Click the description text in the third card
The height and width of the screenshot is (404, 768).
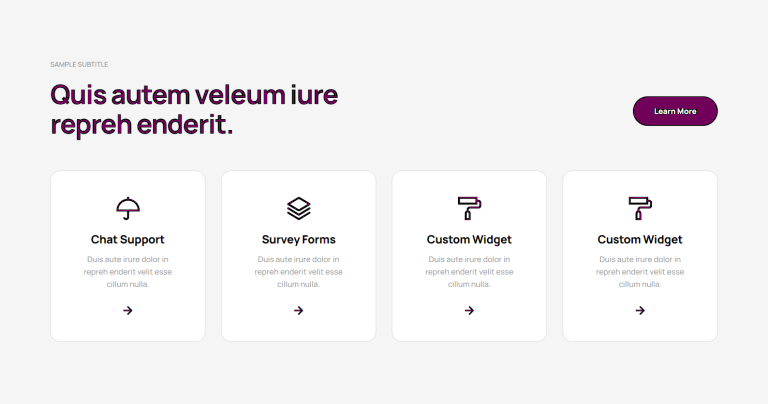pyautogui.click(x=469, y=272)
